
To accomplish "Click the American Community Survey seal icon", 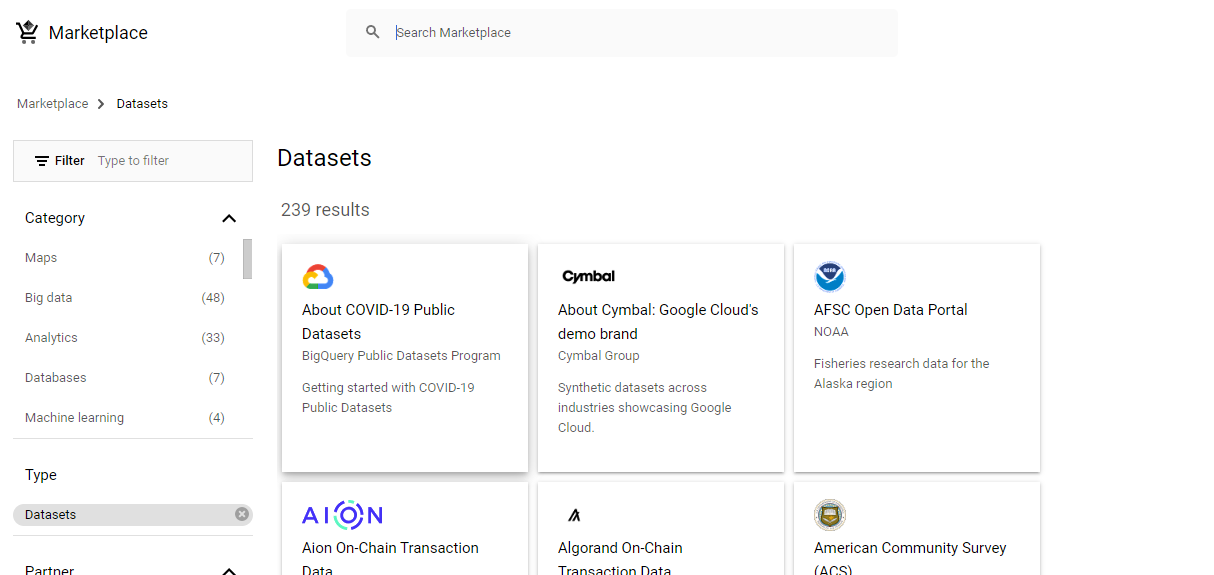I will 830,515.
